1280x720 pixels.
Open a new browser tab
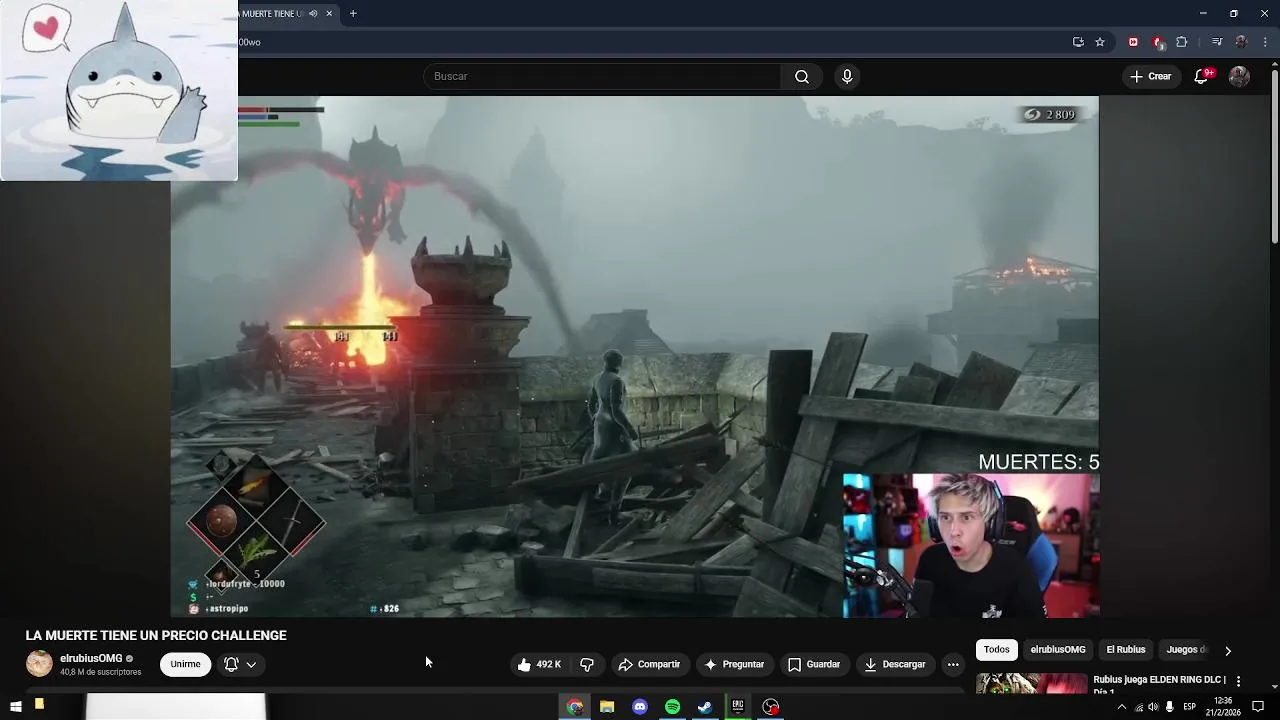353,14
